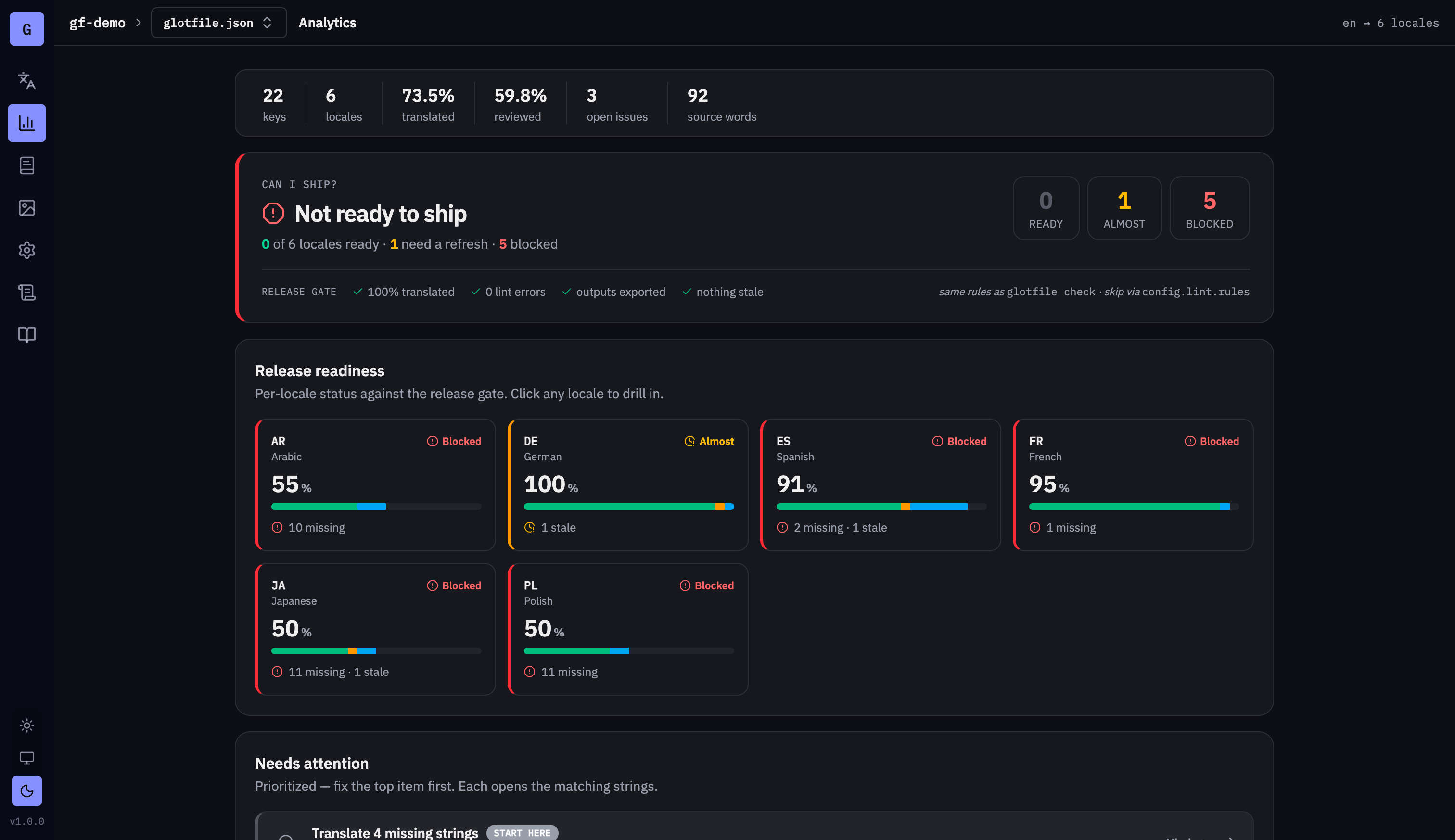Screen dimensions: 1455x840
Task: Click Blocked status icon on Spanish card
Action: point(937,441)
